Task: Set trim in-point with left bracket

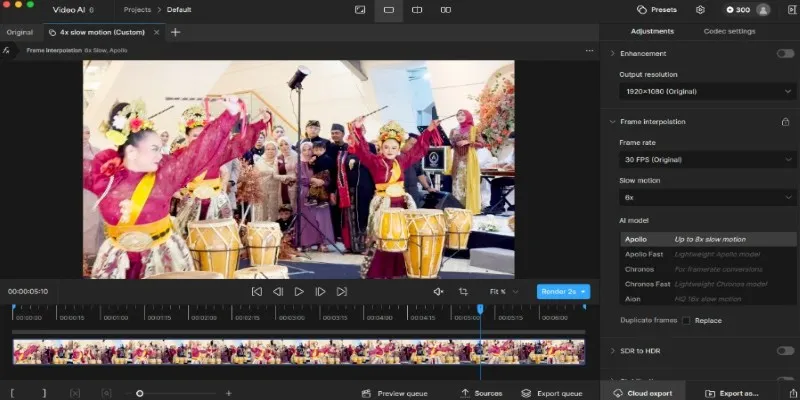Action: click(x=12, y=393)
